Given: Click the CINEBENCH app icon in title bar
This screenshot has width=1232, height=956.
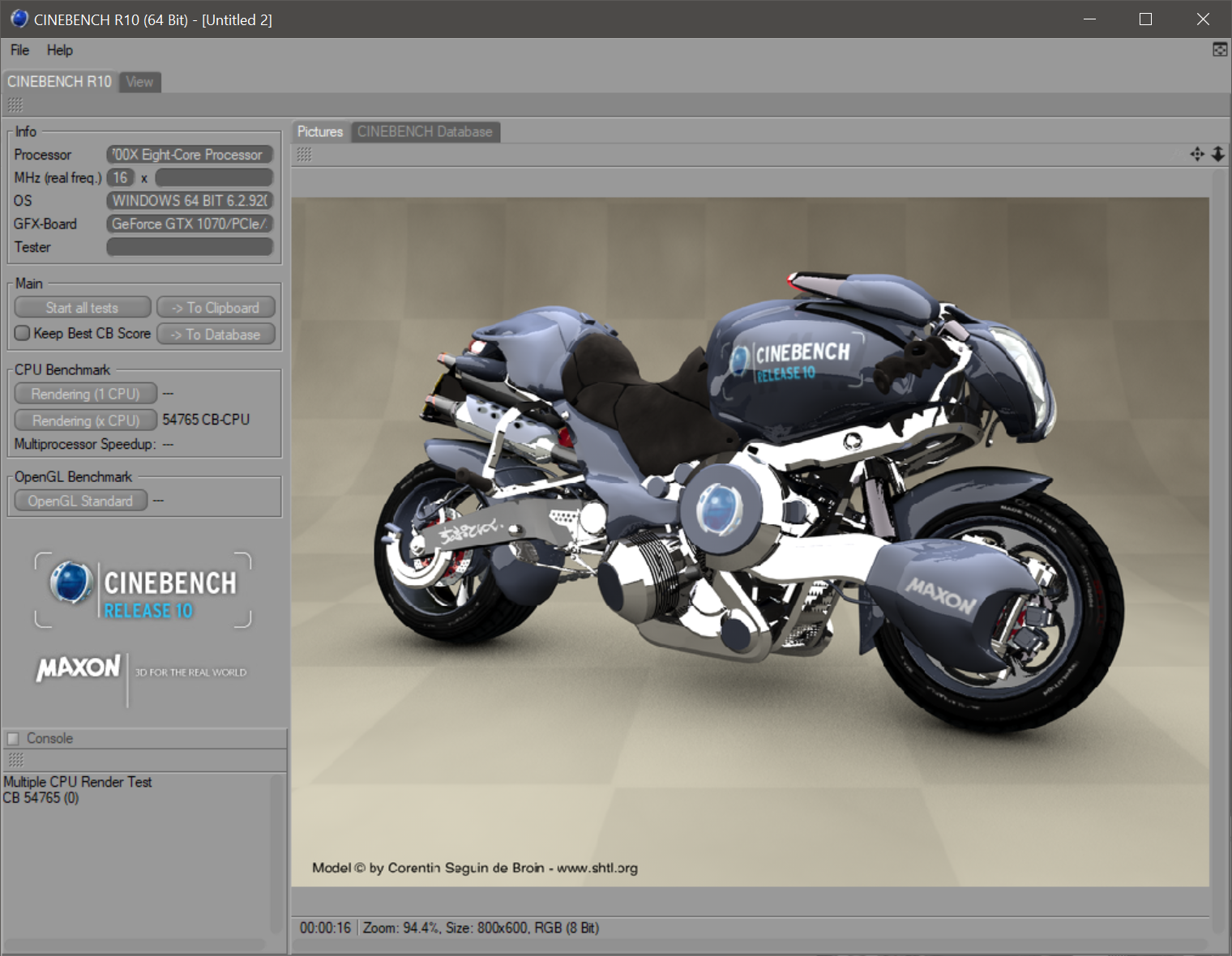Looking at the screenshot, I should pyautogui.click(x=19, y=19).
